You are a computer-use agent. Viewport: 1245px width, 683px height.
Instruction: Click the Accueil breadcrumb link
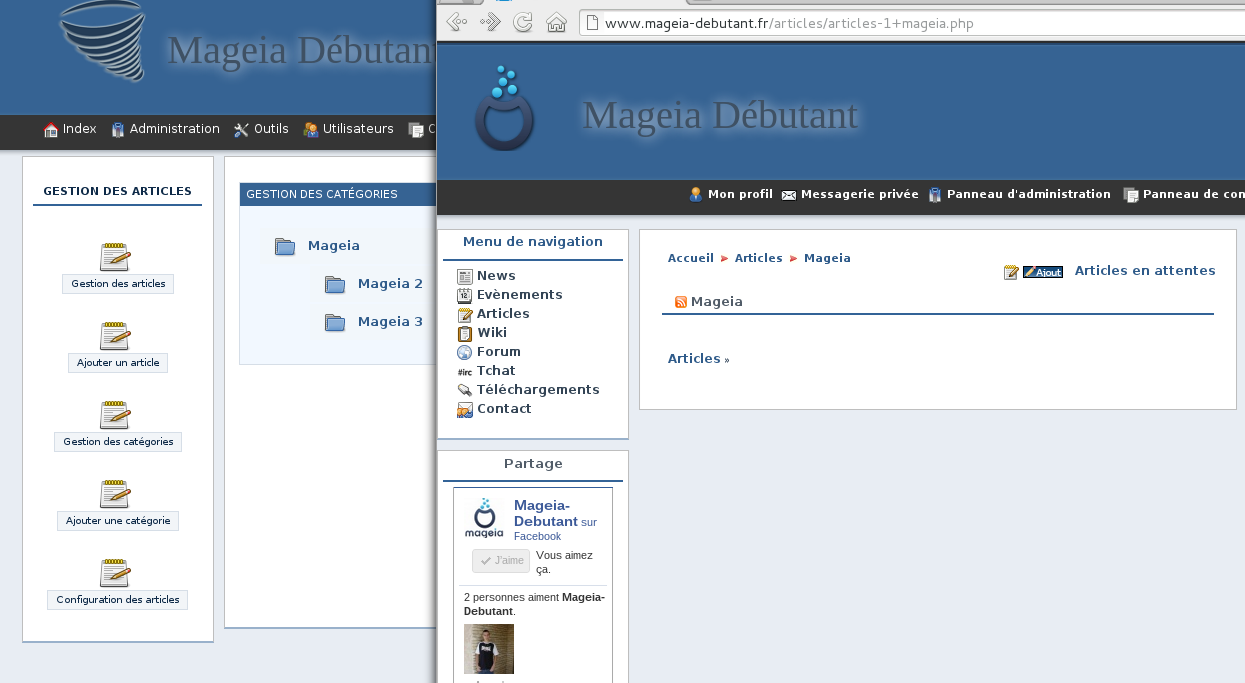click(x=691, y=258)
